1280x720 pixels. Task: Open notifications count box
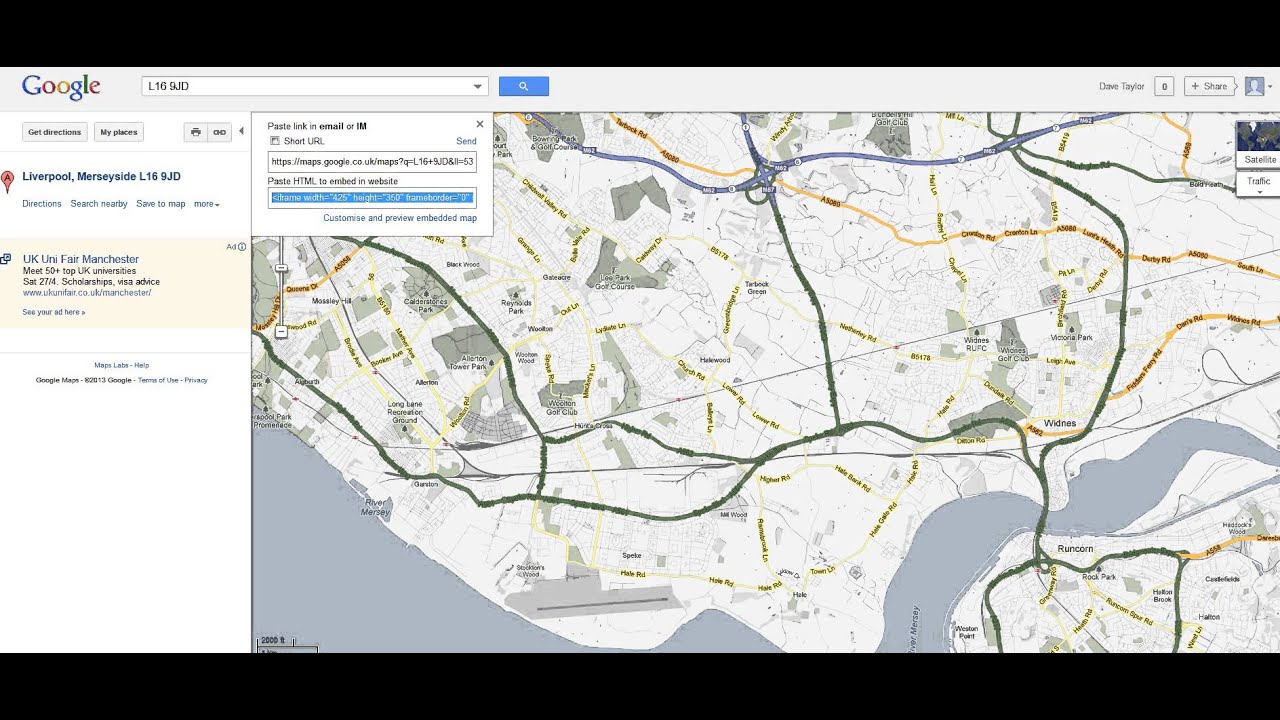point(1164,86)
